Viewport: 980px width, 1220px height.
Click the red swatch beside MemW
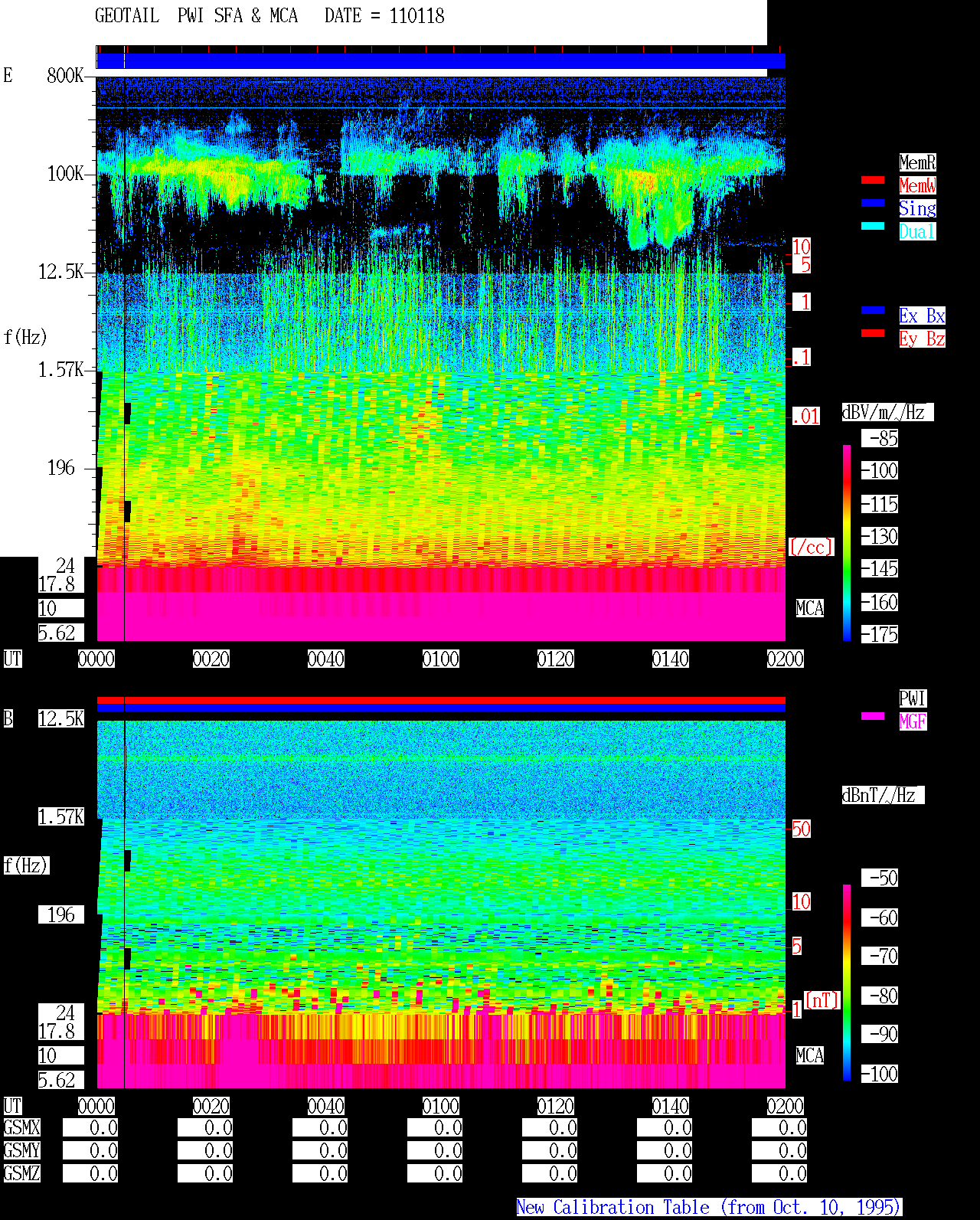pos(873,180)
